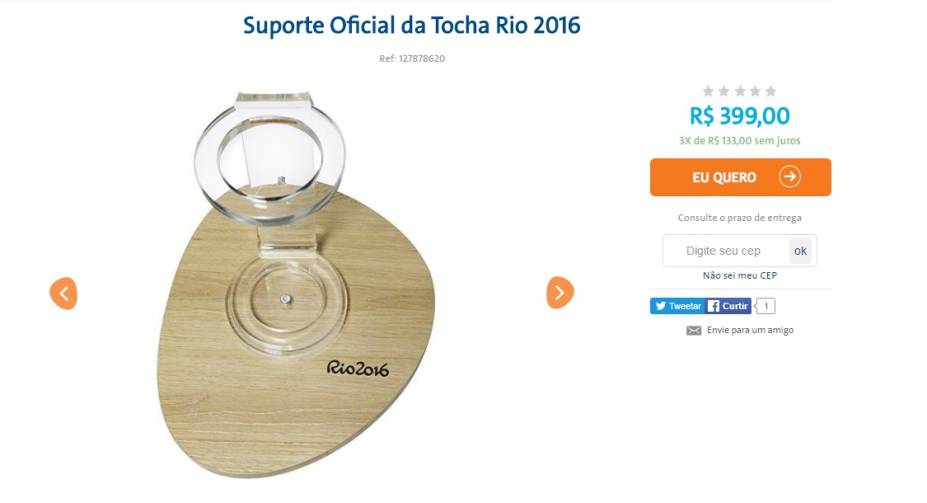Click the arrow circle on EU QUERO

click(789, 177)
